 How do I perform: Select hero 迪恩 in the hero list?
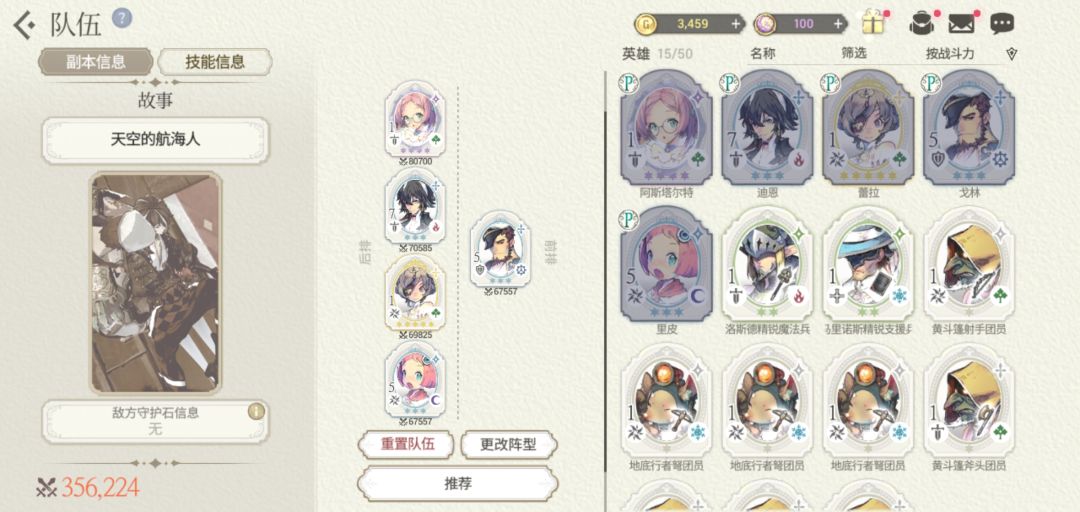click(767, 129)
